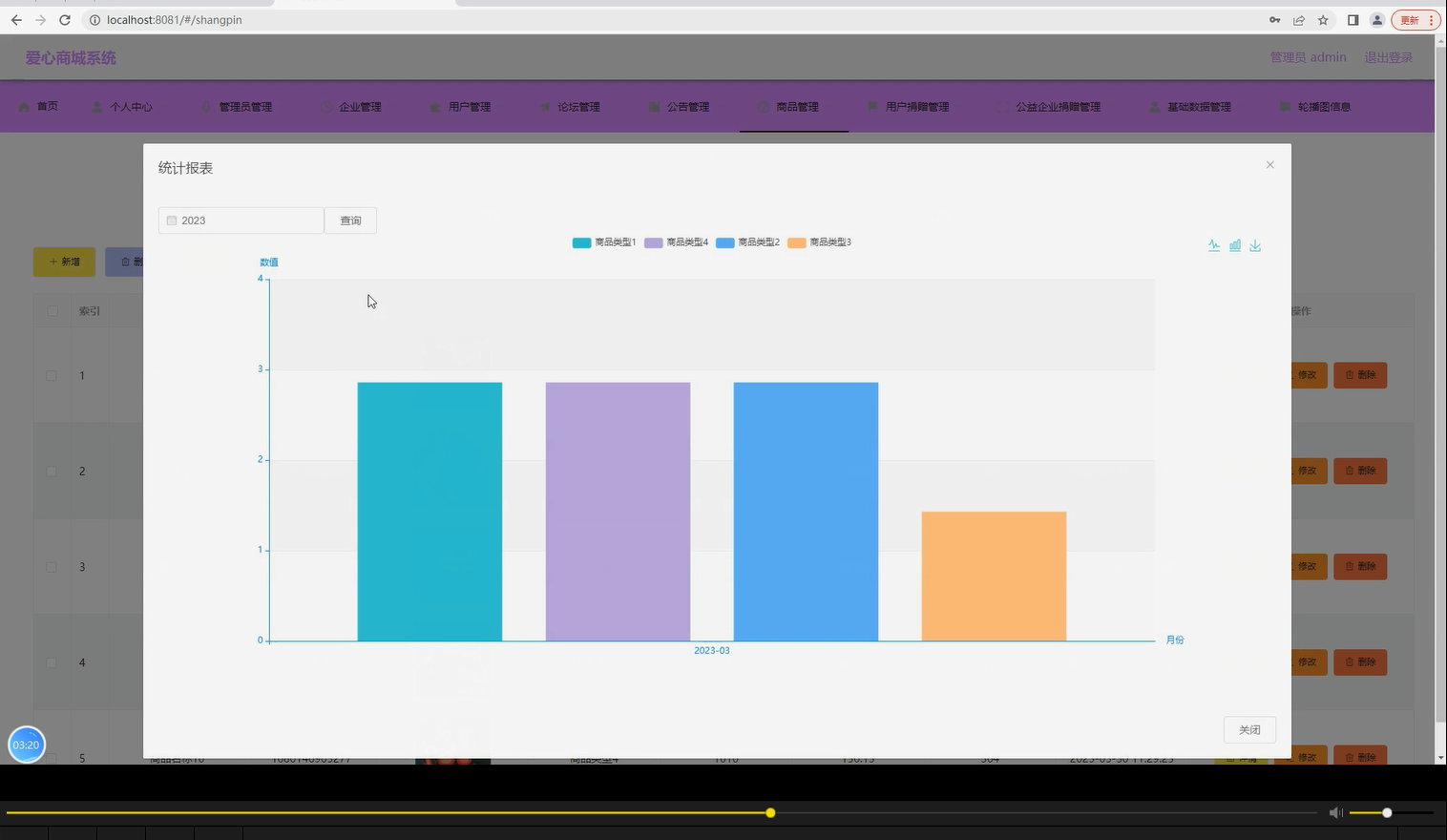The width and height of the screenshot is (1447, 840).
Task: Click the 新增 button
Action: 64,262
